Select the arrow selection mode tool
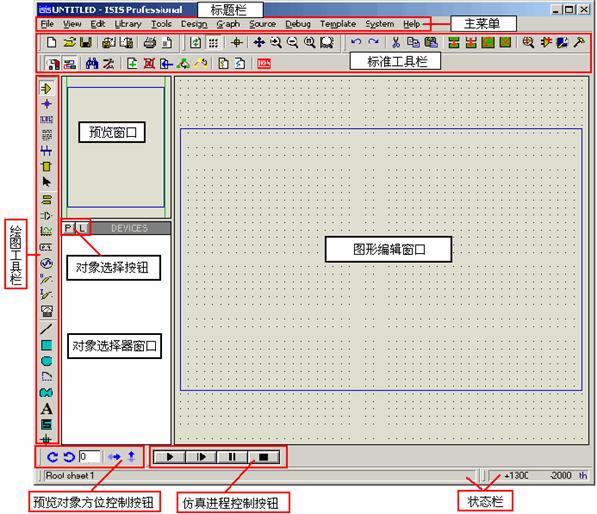 pos(46,182)
